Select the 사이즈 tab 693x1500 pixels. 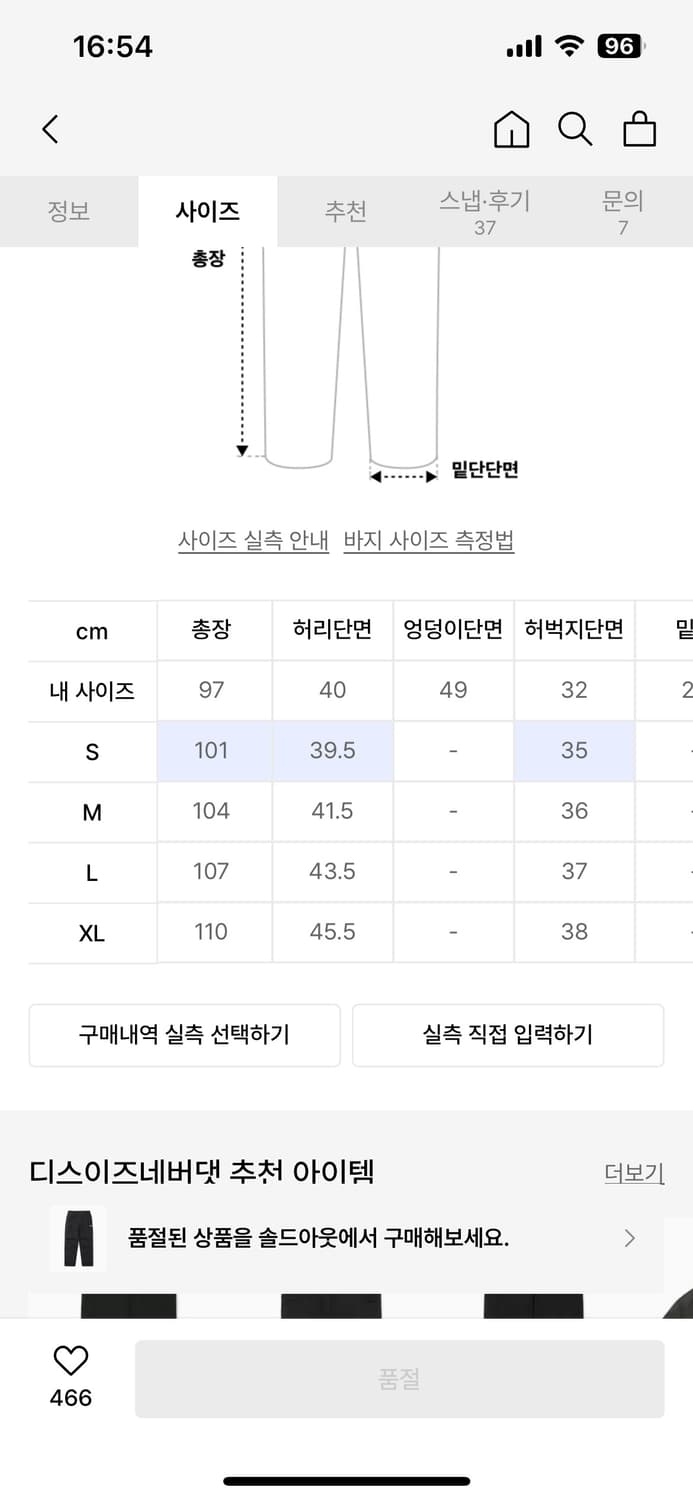[x=207, y=211]
